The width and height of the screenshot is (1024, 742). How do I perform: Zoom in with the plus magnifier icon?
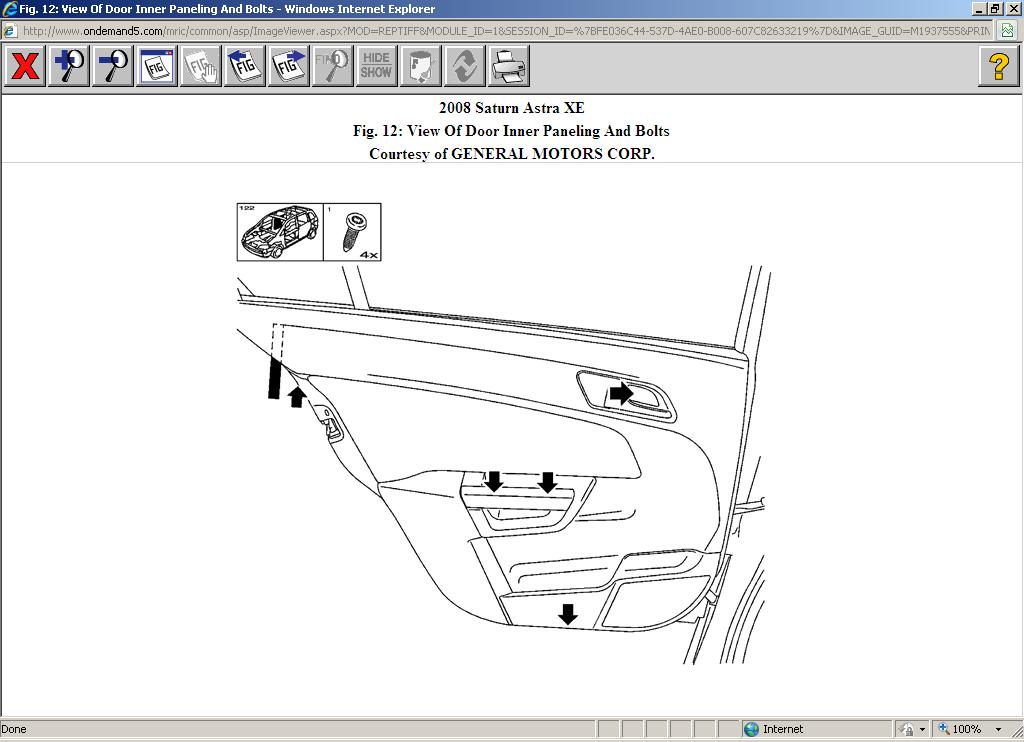click(69, 66)
